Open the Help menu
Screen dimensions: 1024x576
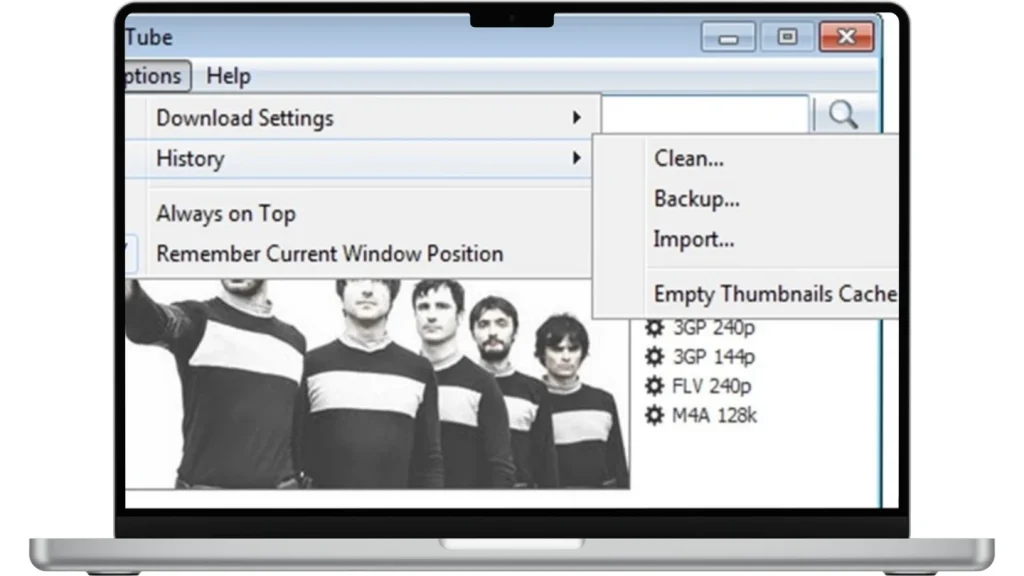coord(228,76)
